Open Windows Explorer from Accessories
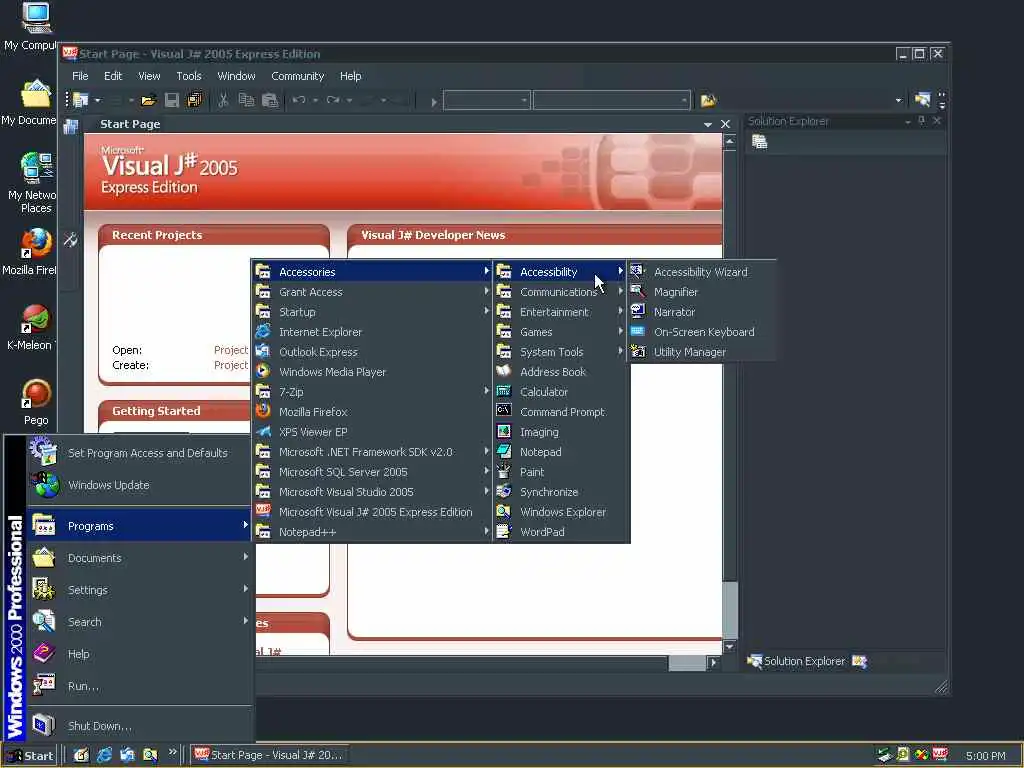1024x768 pixels. pyautogui.click(x=561, y=512)
